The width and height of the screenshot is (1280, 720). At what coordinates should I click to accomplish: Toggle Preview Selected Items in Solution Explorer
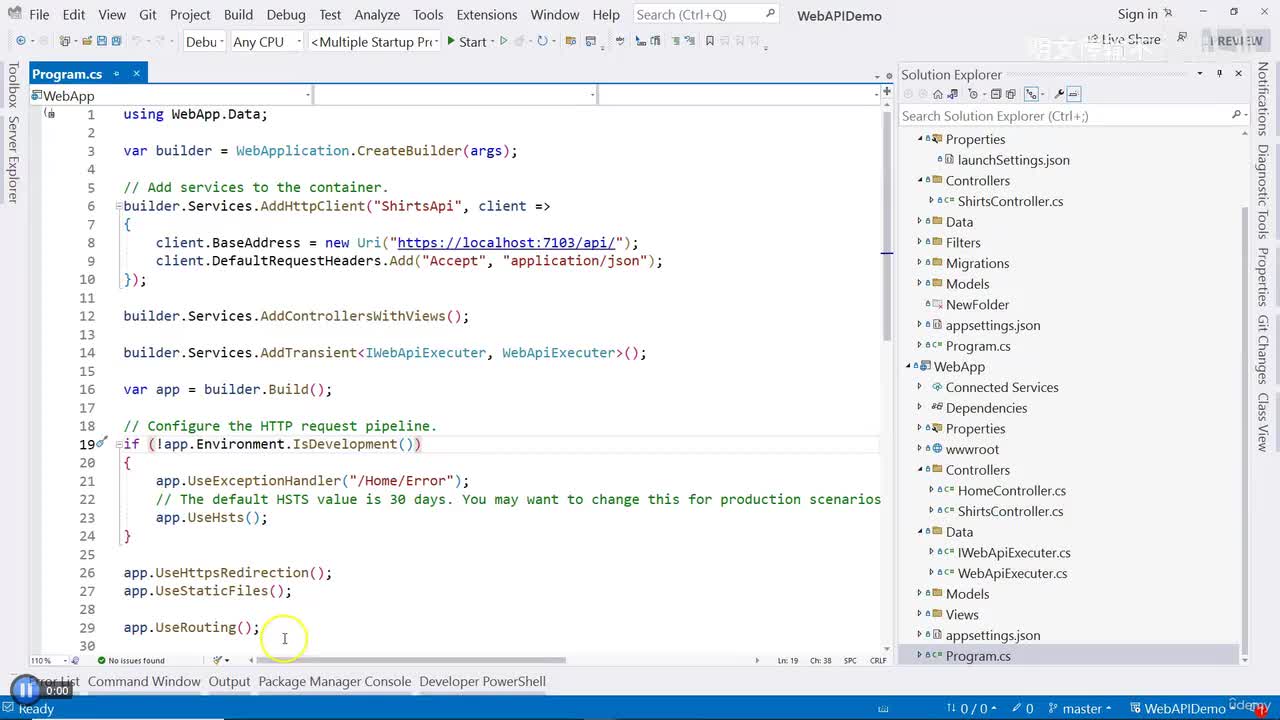[x=1073, y=94]
